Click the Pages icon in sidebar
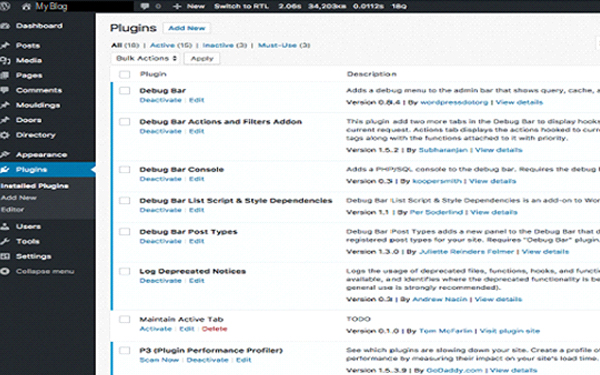The height and width of the screenshot is (375, 600). coord(5,75)
